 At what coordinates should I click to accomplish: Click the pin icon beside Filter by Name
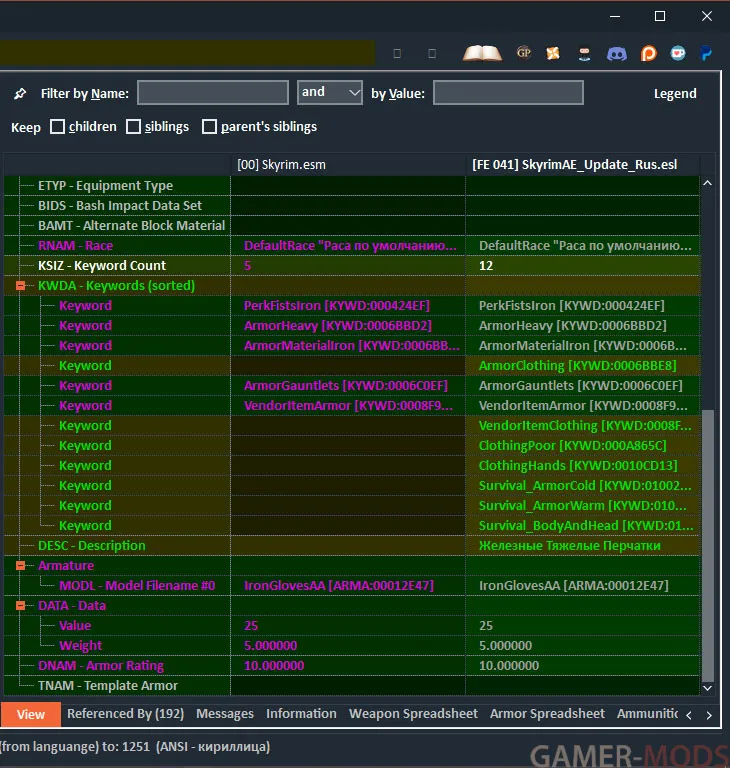pos(20,94)
